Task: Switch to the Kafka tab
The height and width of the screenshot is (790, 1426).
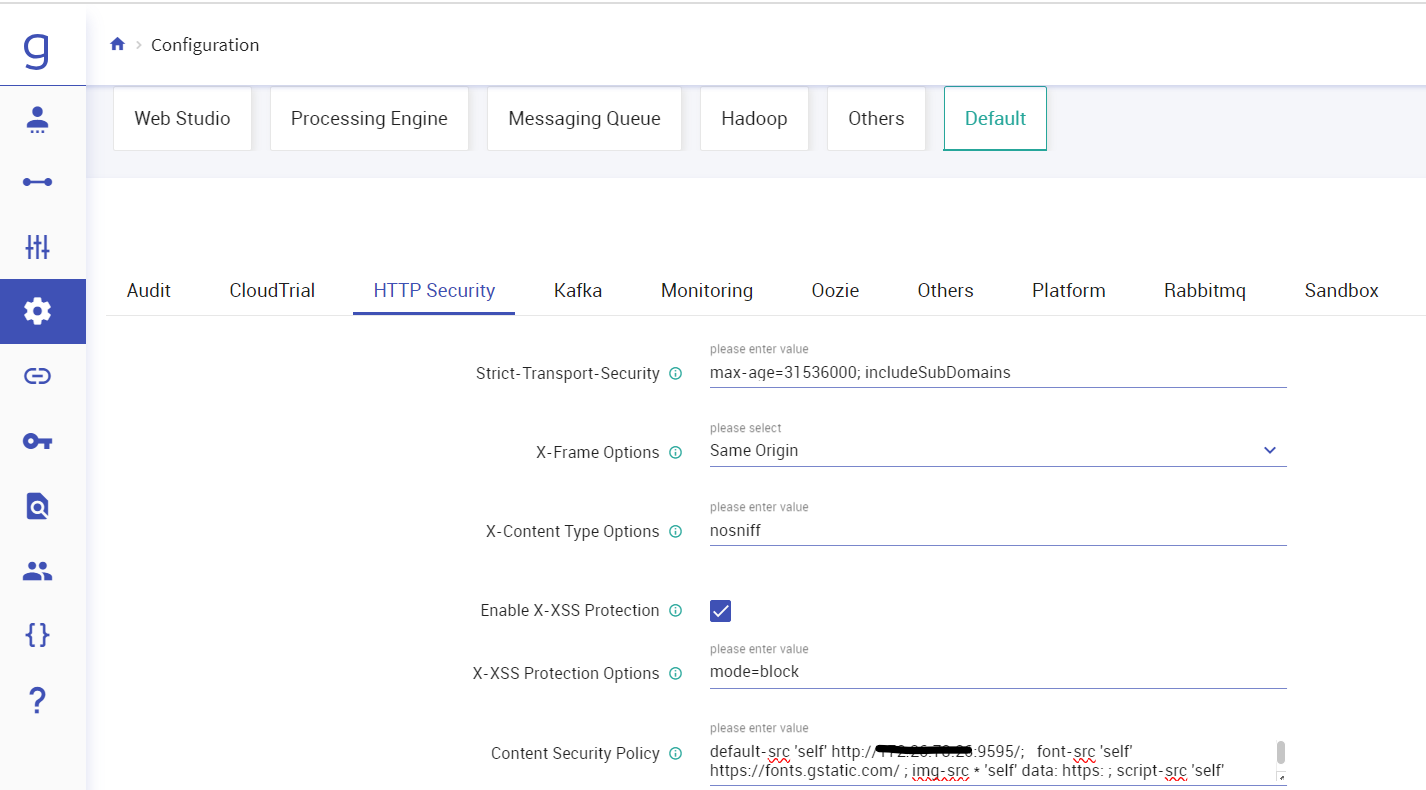Action: click(577, 290)
